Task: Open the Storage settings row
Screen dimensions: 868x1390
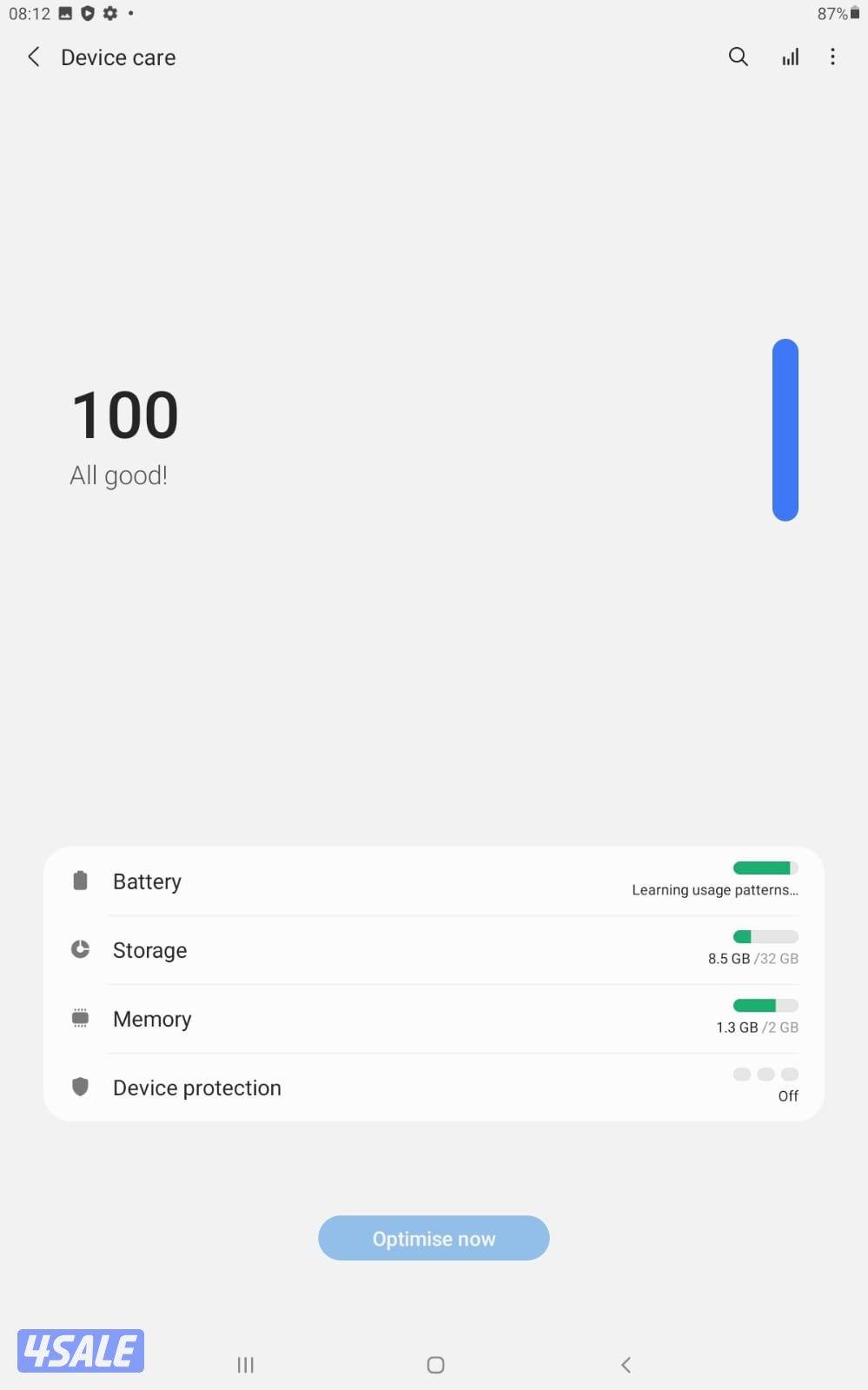Action: tap(391, 950)
